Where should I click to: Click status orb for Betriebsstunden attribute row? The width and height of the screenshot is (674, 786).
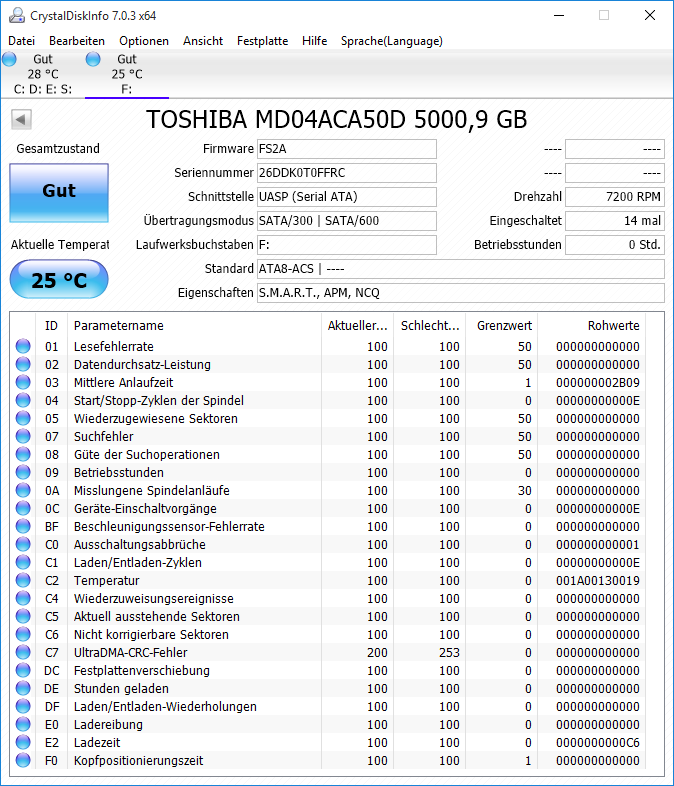[23, 473]
